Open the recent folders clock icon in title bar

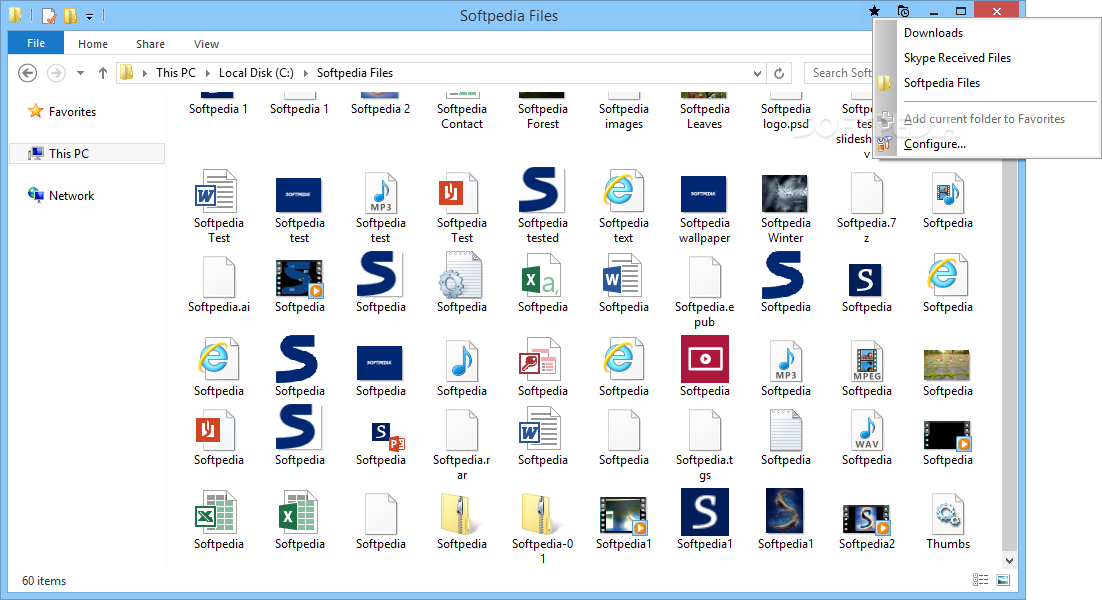(904, 11)
